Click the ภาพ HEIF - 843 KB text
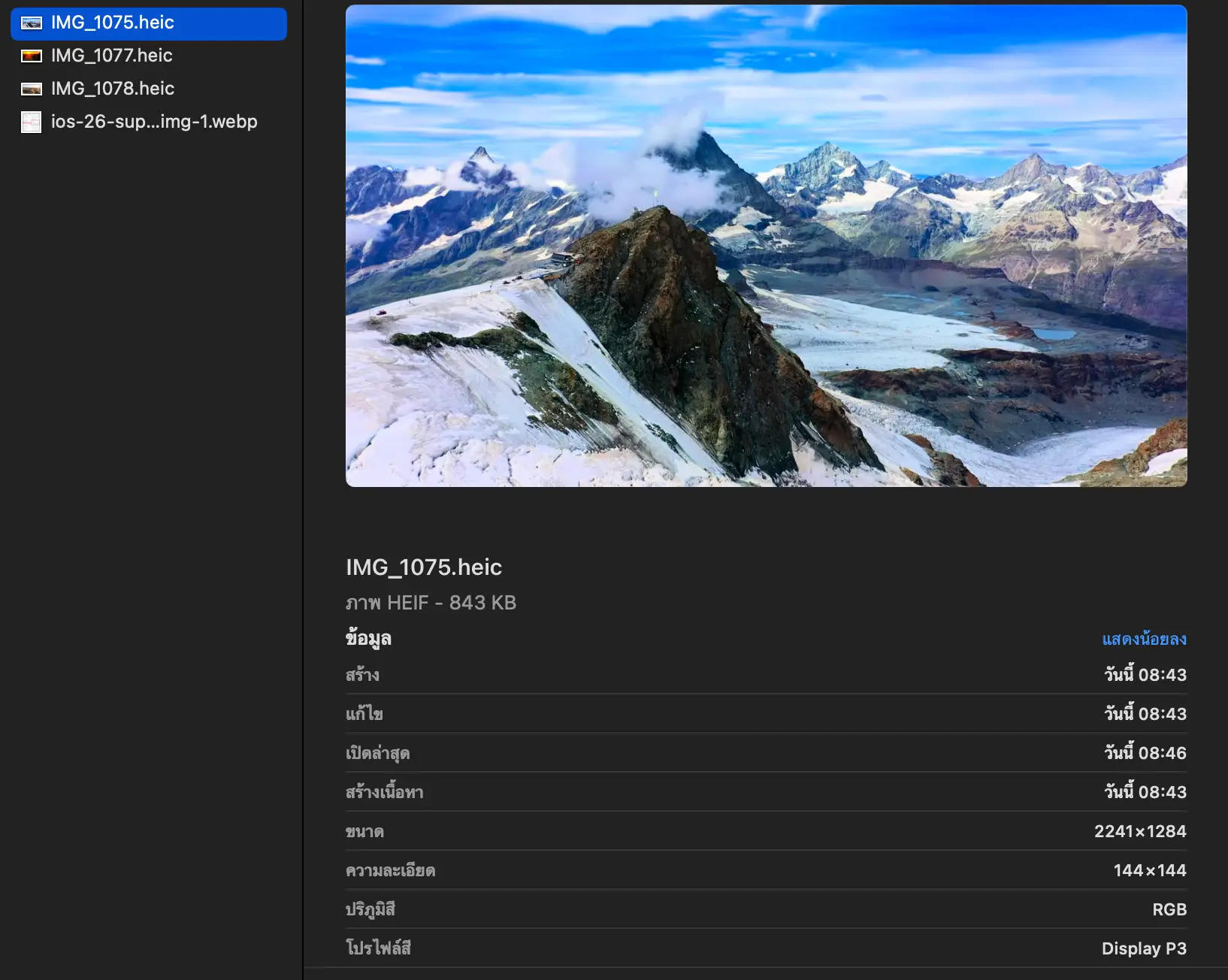Screen dimensions: 1228x980 pyautogui.click(x=431, y=603)
